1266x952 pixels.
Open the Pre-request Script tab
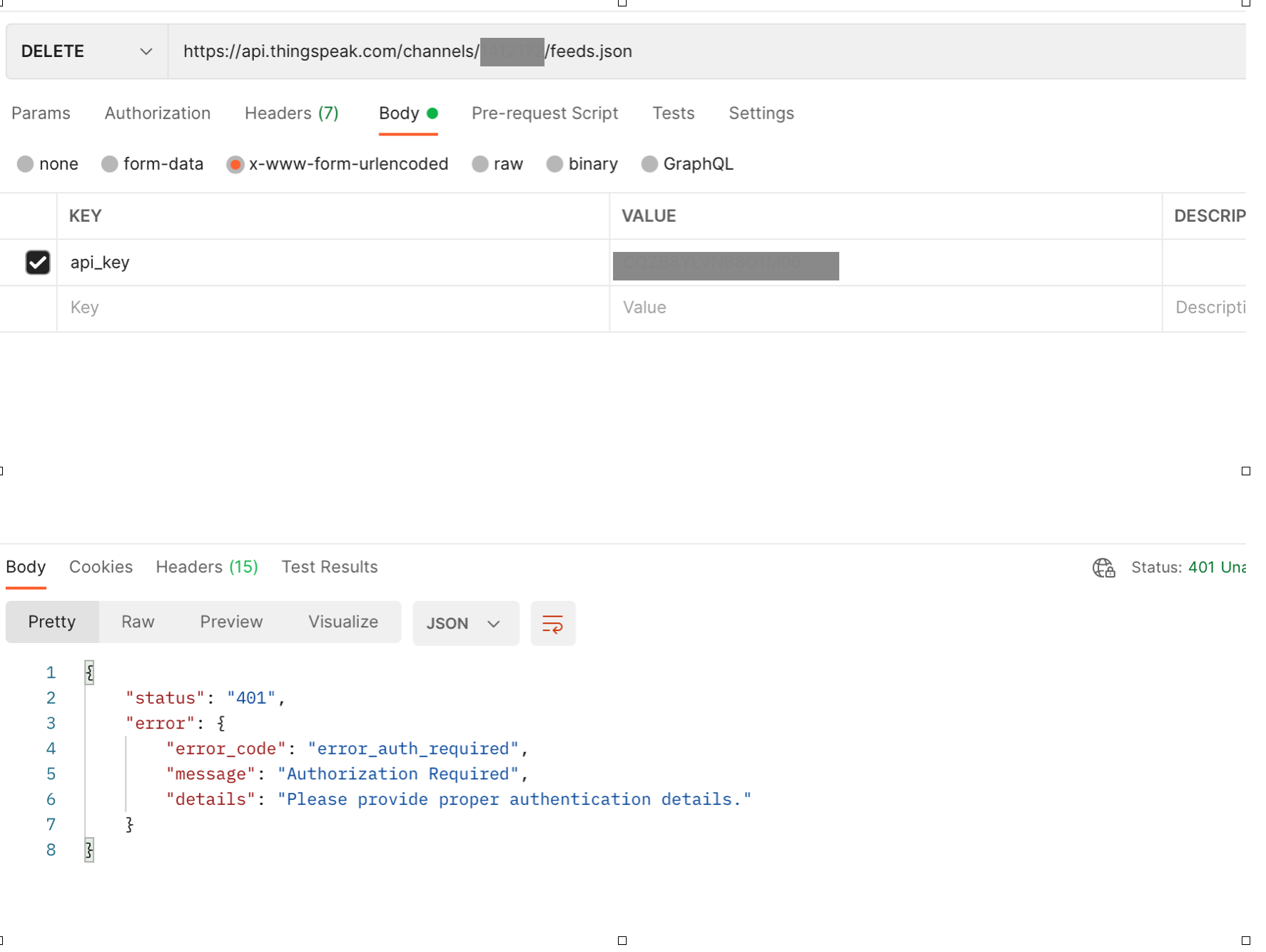click(x=545, y=113)
